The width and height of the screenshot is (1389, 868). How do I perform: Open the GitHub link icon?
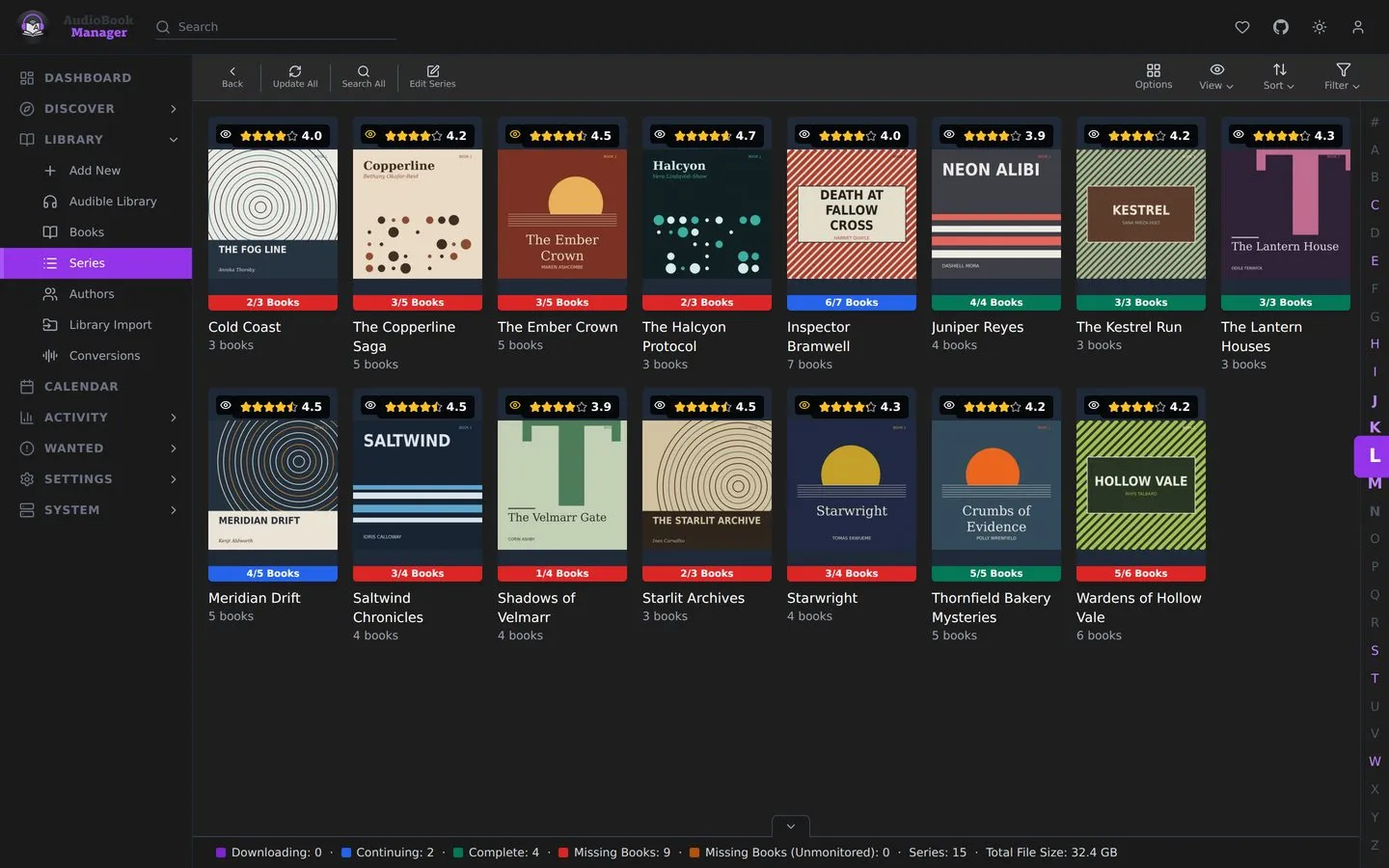click(x=1281, y=27)
